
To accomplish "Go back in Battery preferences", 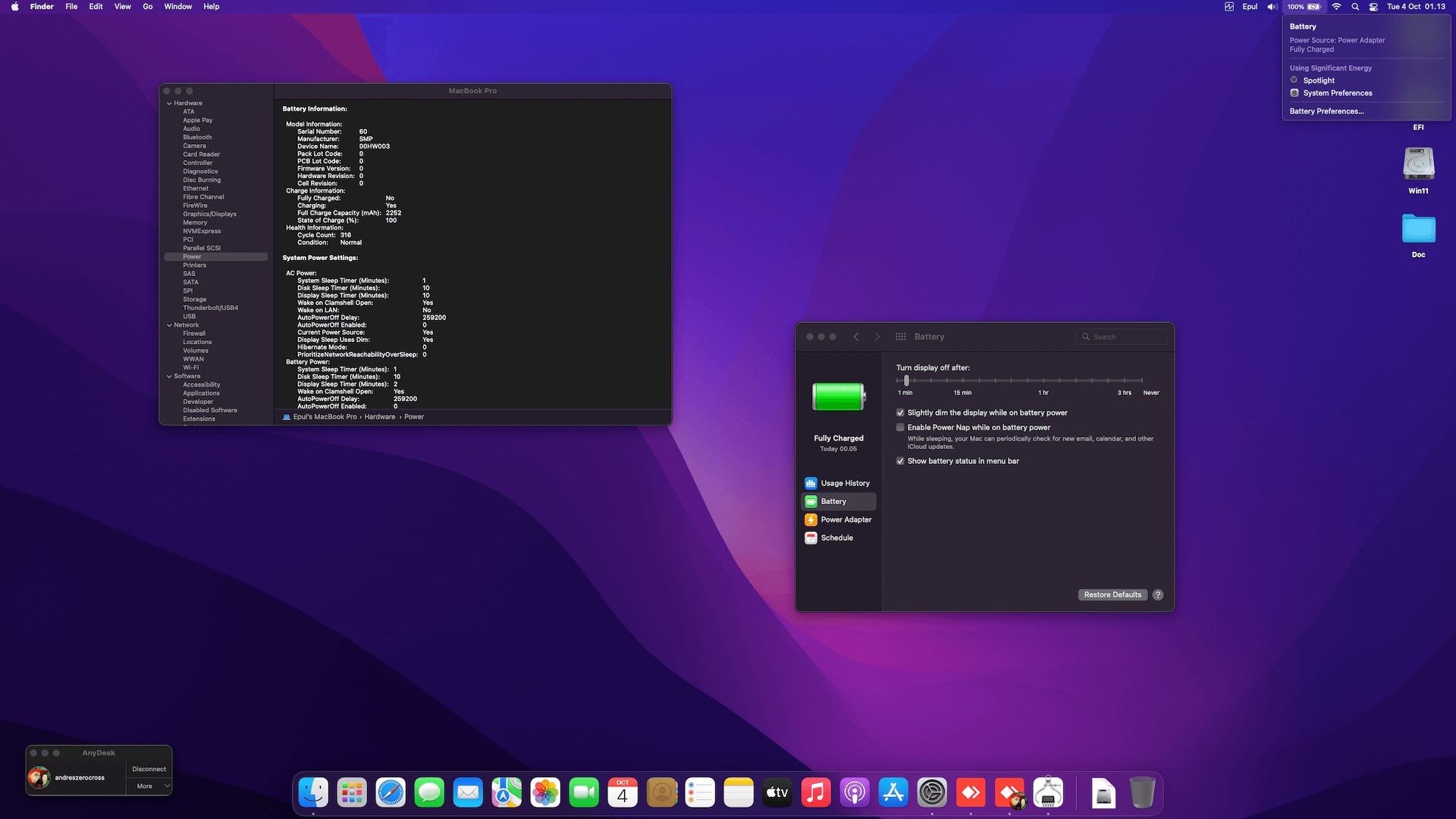I will pos(856,337).
